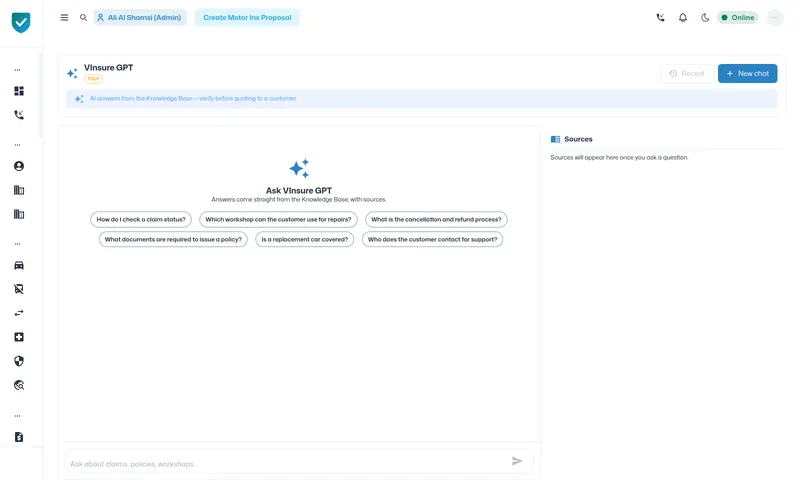Viewport: 800px width, 480px height.
Task: Open the document icon at the sidebar bottom
Action: (x=19, y=437)
